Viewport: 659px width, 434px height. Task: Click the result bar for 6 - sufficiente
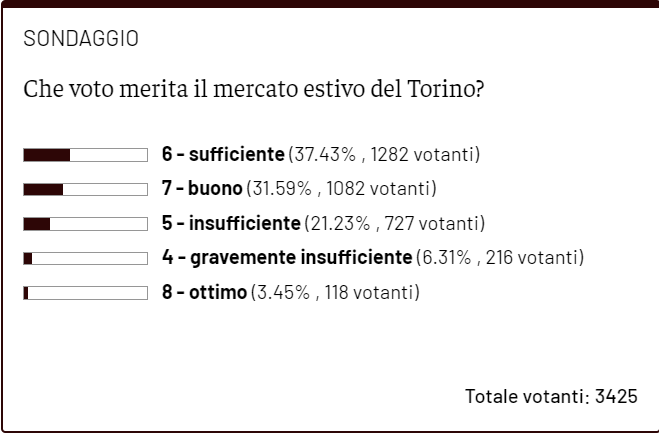(x=85, y=155)
